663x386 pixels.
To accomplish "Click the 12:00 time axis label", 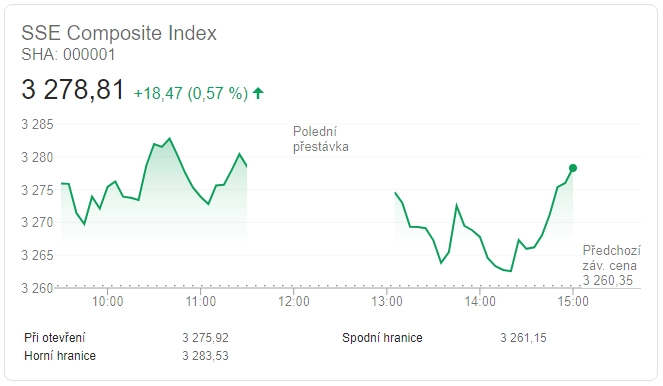I will (294, 301).
